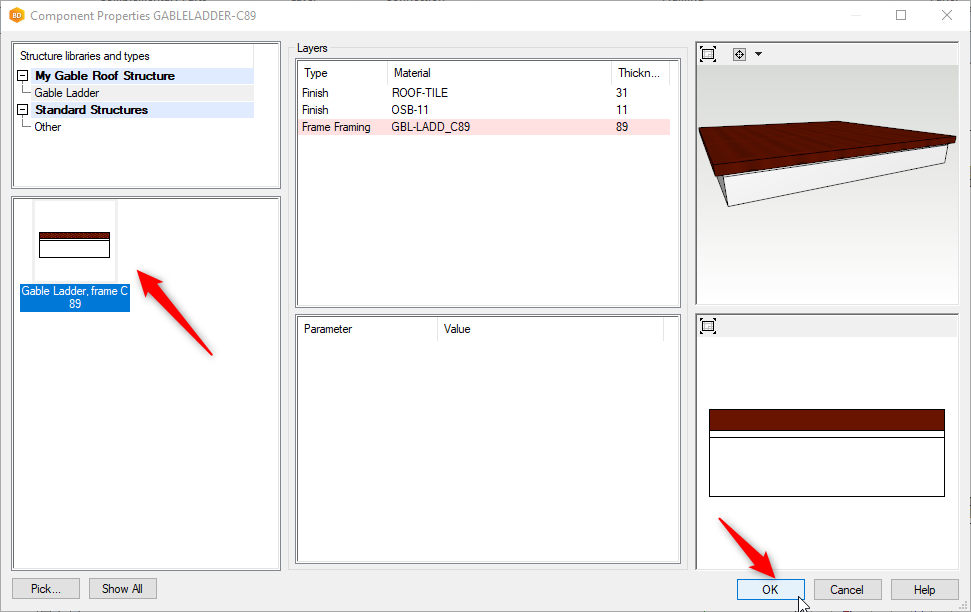The height and width of the screenshot is (612, 971).
Task: Open the Help button
Action: tap(925, 590)
